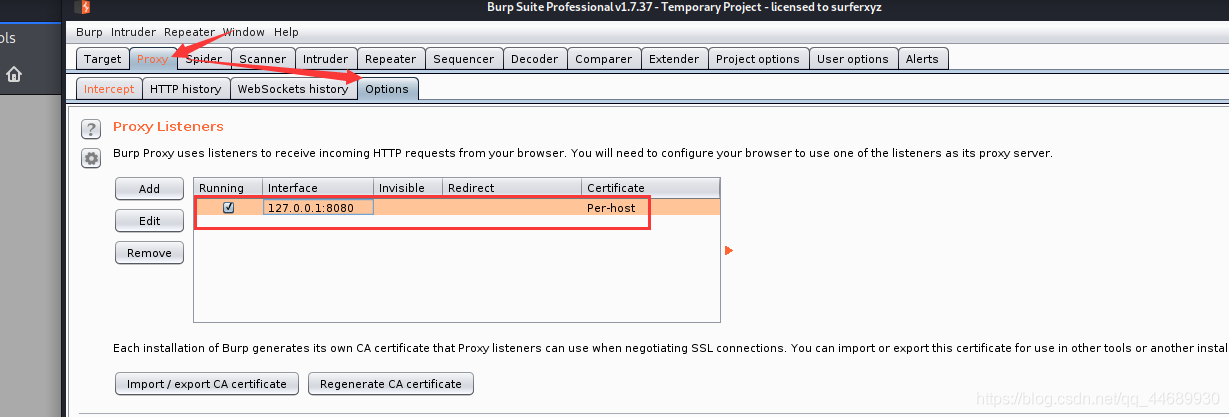Sort listeners by Running column header
This screenshot has width=1229, height=417.
tap(228, 188)
